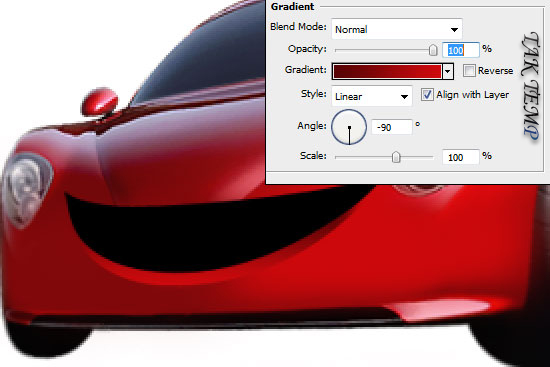Click the Blend Mode dropdown arrow
Image resolution: width=550 pixels, height=367 pixels.
[x=454, y=30]
